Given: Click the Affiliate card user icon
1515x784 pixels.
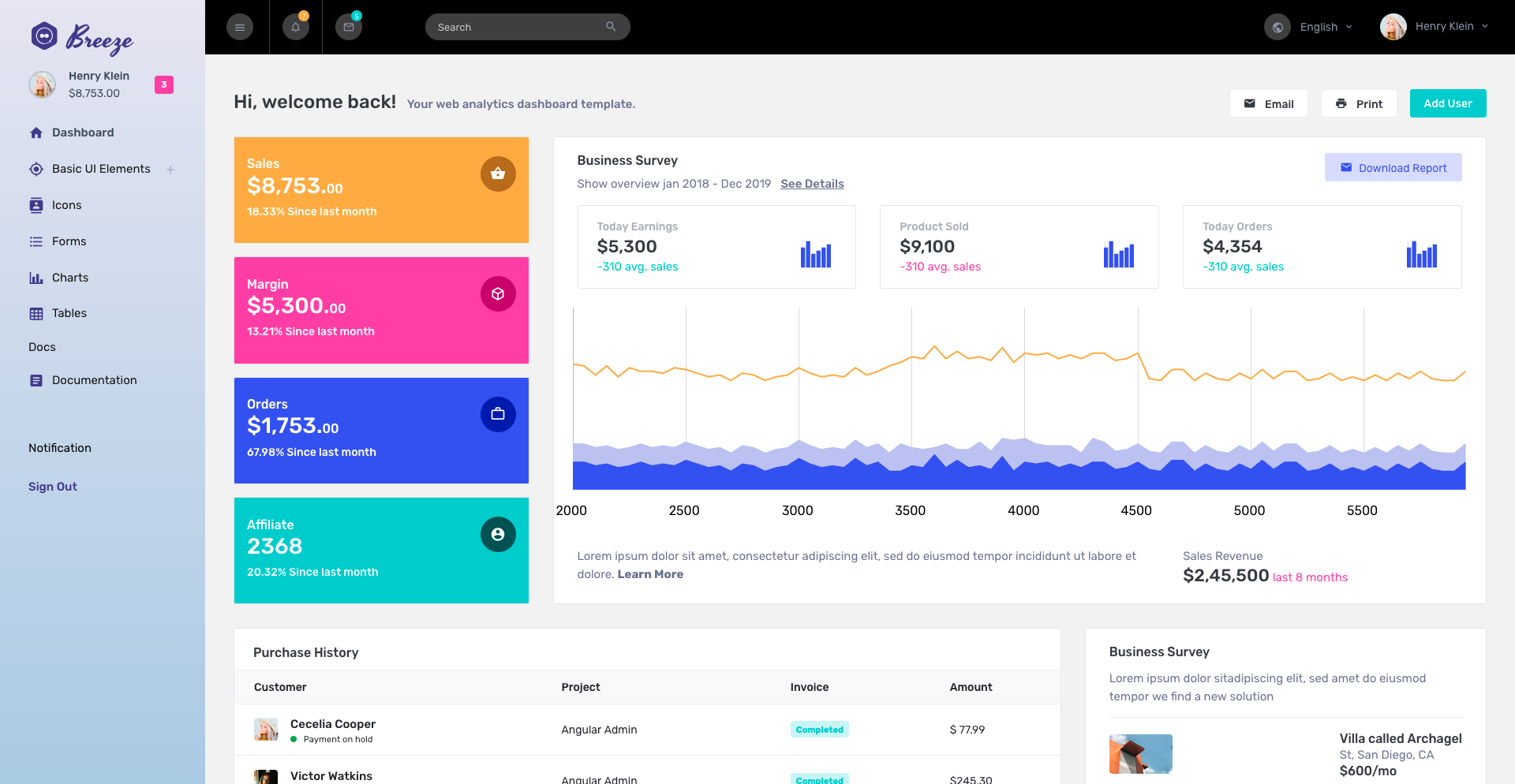Looking at the screenshot, I should pos(498,535).
